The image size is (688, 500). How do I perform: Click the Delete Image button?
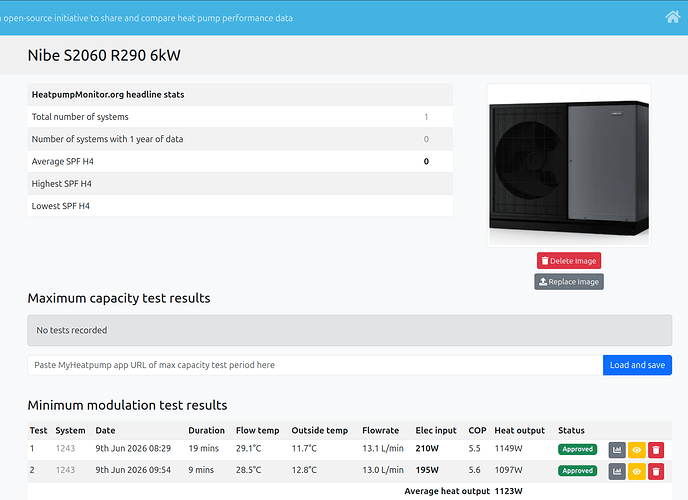(569, 261)
